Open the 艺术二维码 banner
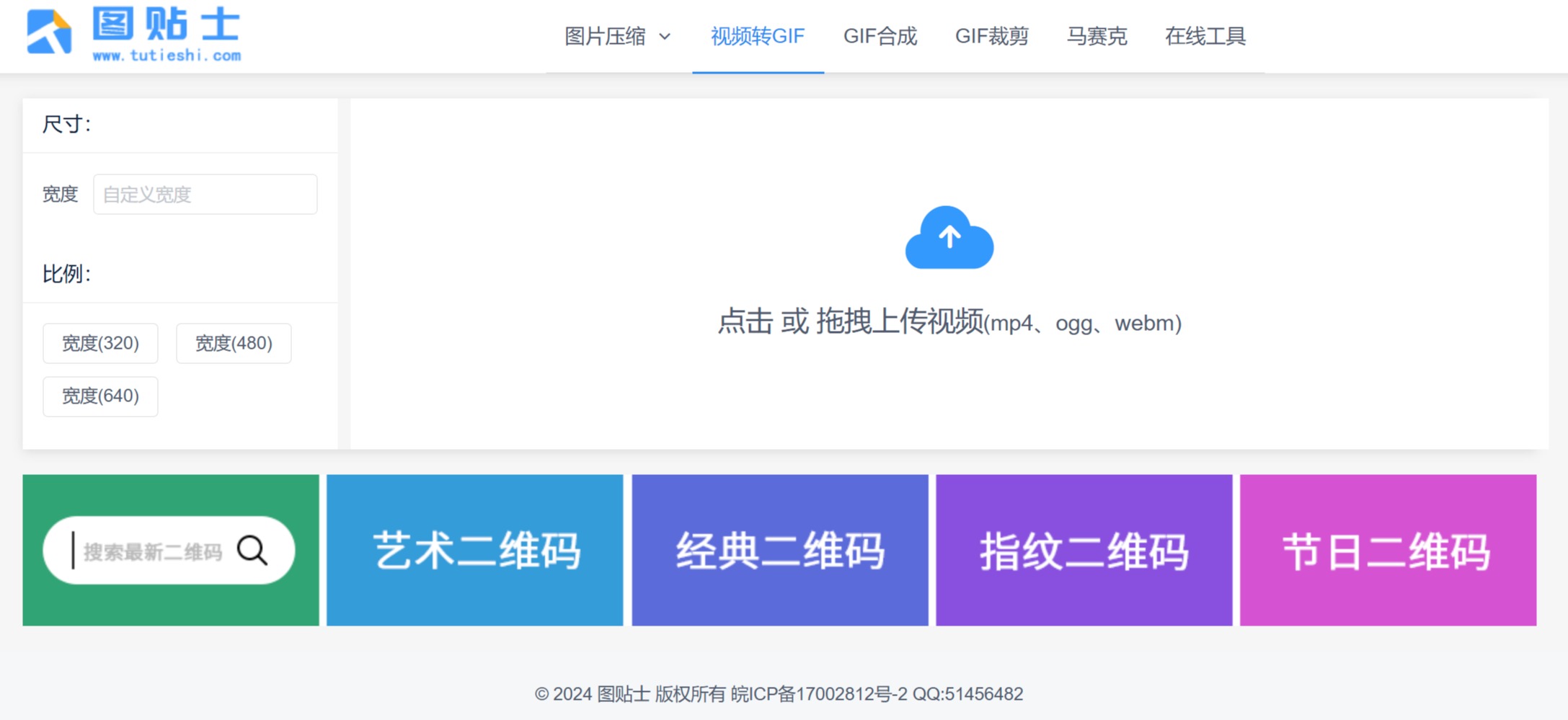This screenshot has height=720, width=1568. [475, 550]
